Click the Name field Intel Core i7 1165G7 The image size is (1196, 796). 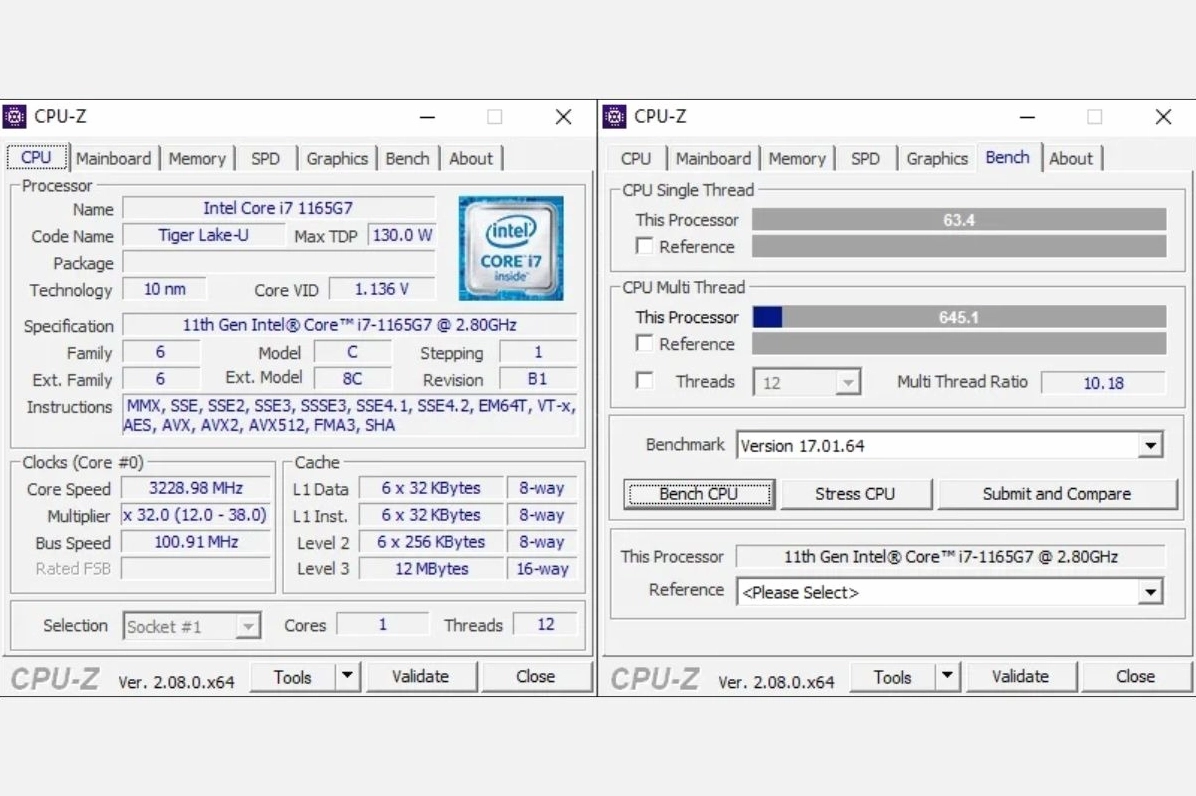pyautogui.click(x=278, y=208)
